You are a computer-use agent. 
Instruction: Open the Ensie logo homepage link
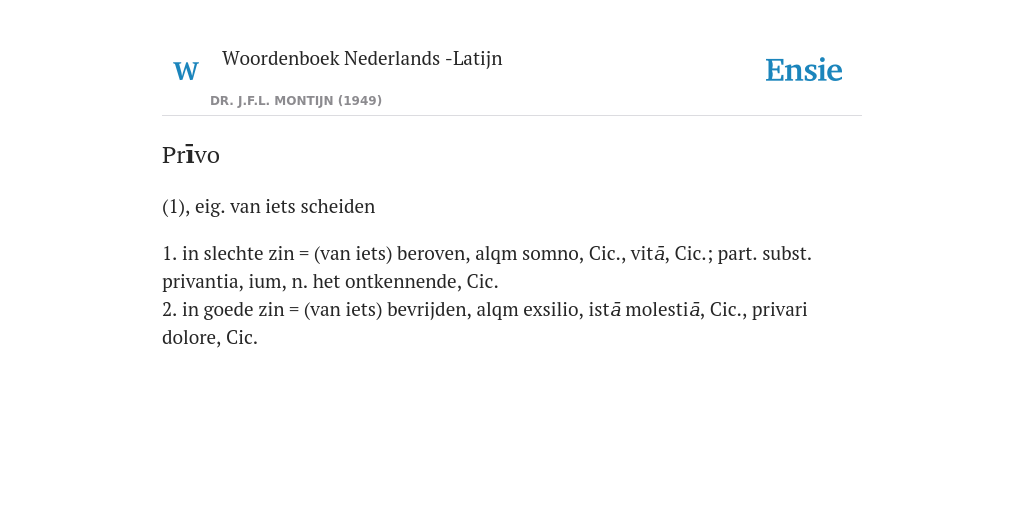[x=804, y=71]
